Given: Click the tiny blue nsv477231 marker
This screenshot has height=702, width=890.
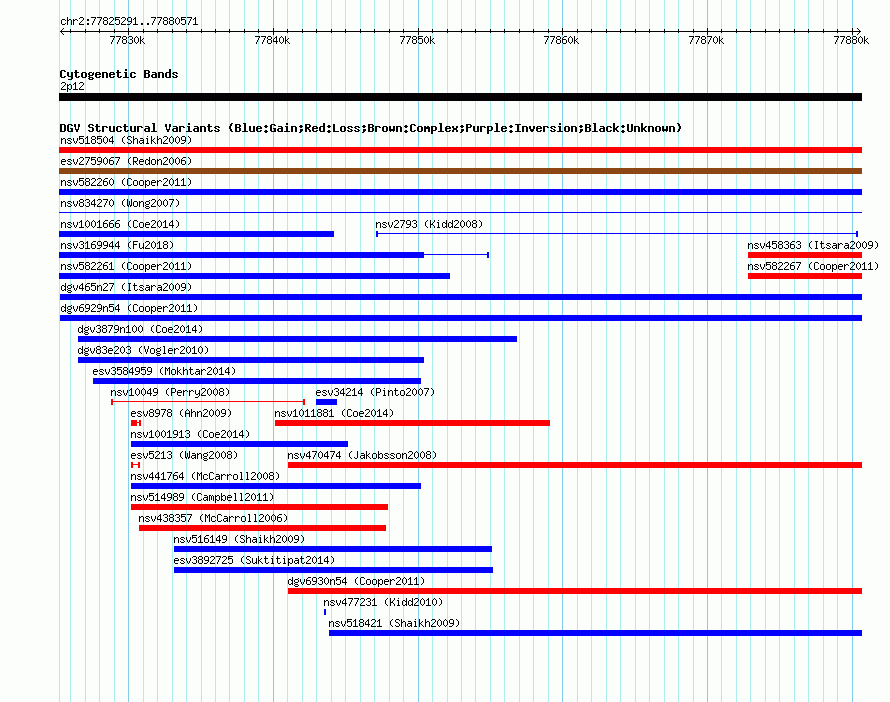Looking at the screenshot, I should 325,612.
